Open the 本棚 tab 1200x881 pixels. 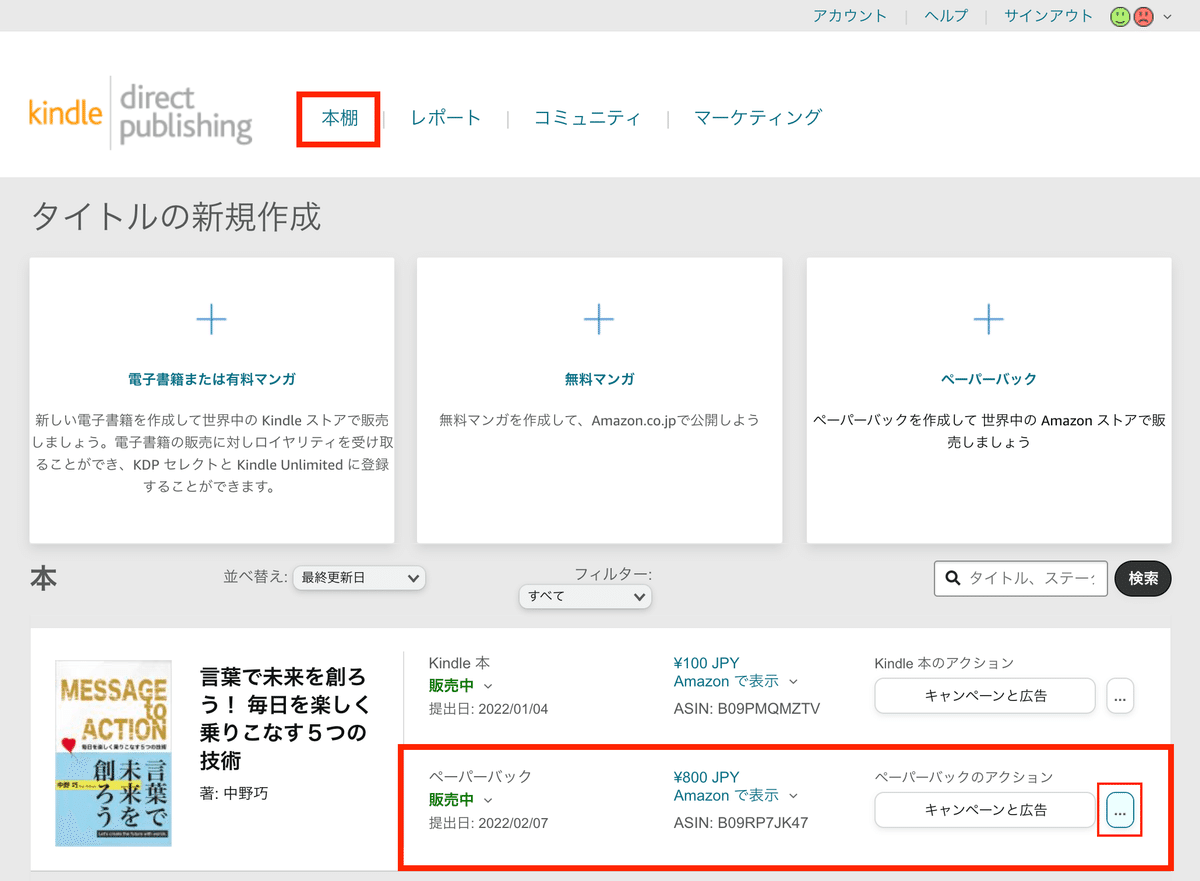(x=339, y=118)
